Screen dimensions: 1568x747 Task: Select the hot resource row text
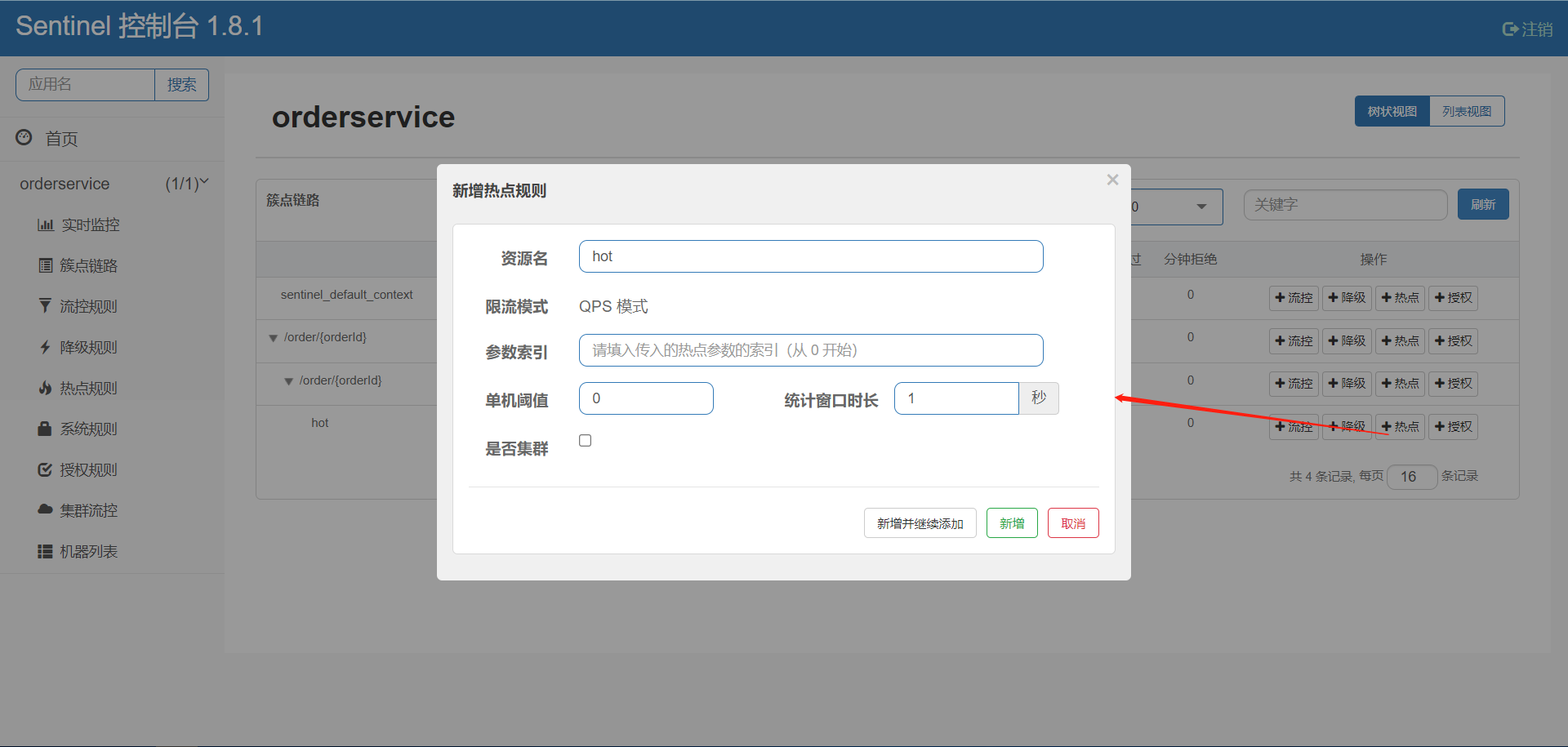(x=319, y=423)
